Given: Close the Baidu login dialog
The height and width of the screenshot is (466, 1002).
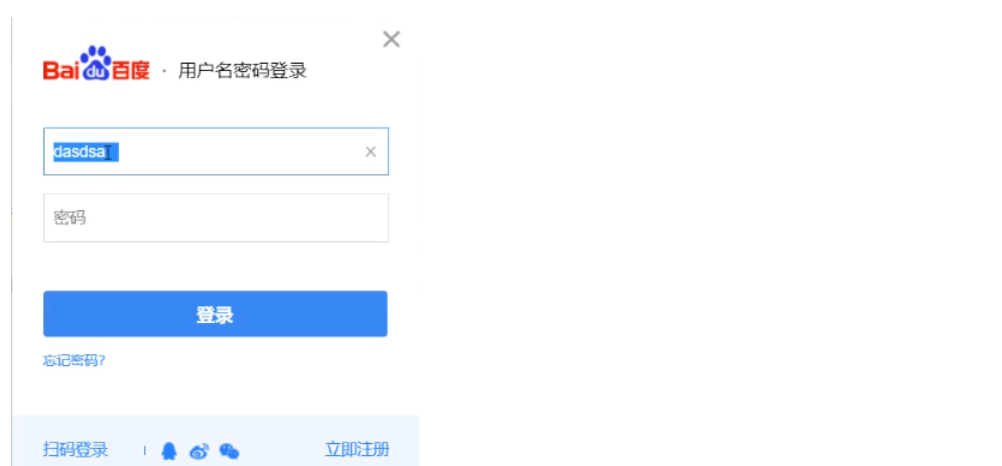Looking at the screenshot, I should point(391,40).
